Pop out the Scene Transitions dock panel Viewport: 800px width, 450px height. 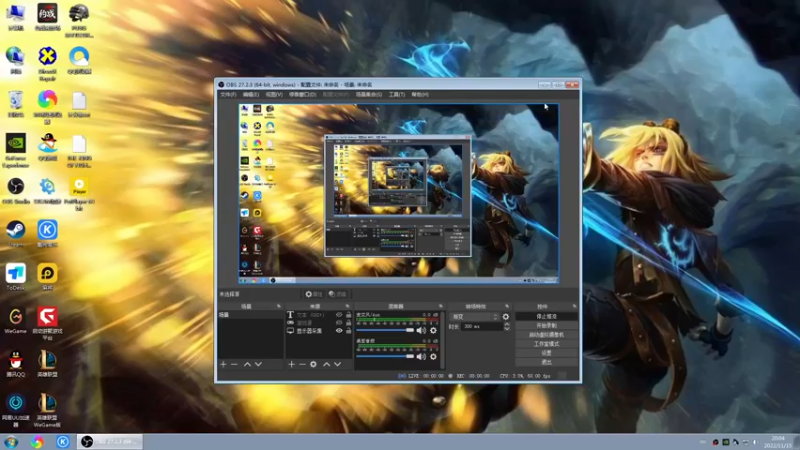tap(507, 306)
